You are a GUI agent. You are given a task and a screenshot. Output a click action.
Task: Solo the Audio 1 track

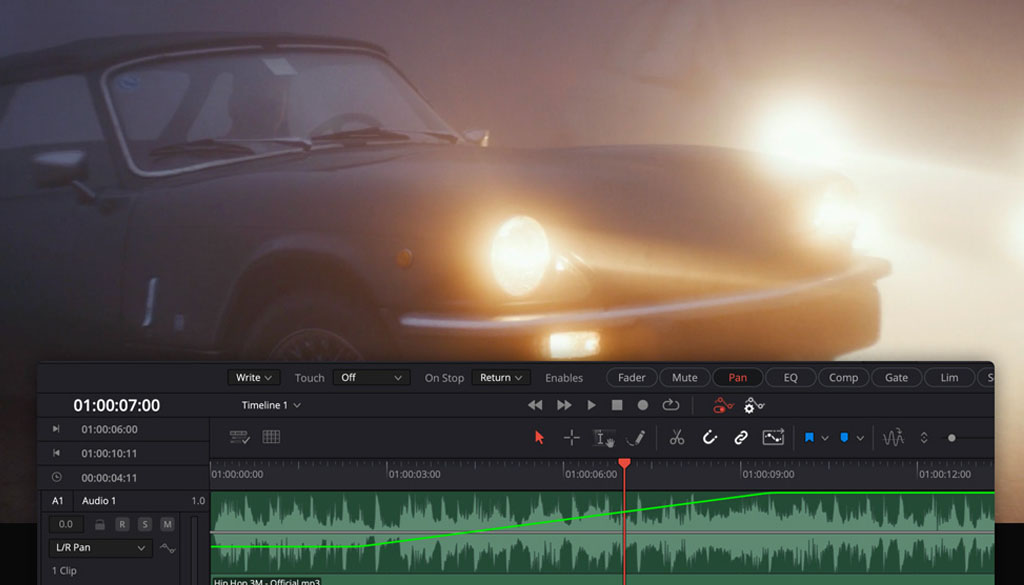pyautogui.click(x=145, y=524)
